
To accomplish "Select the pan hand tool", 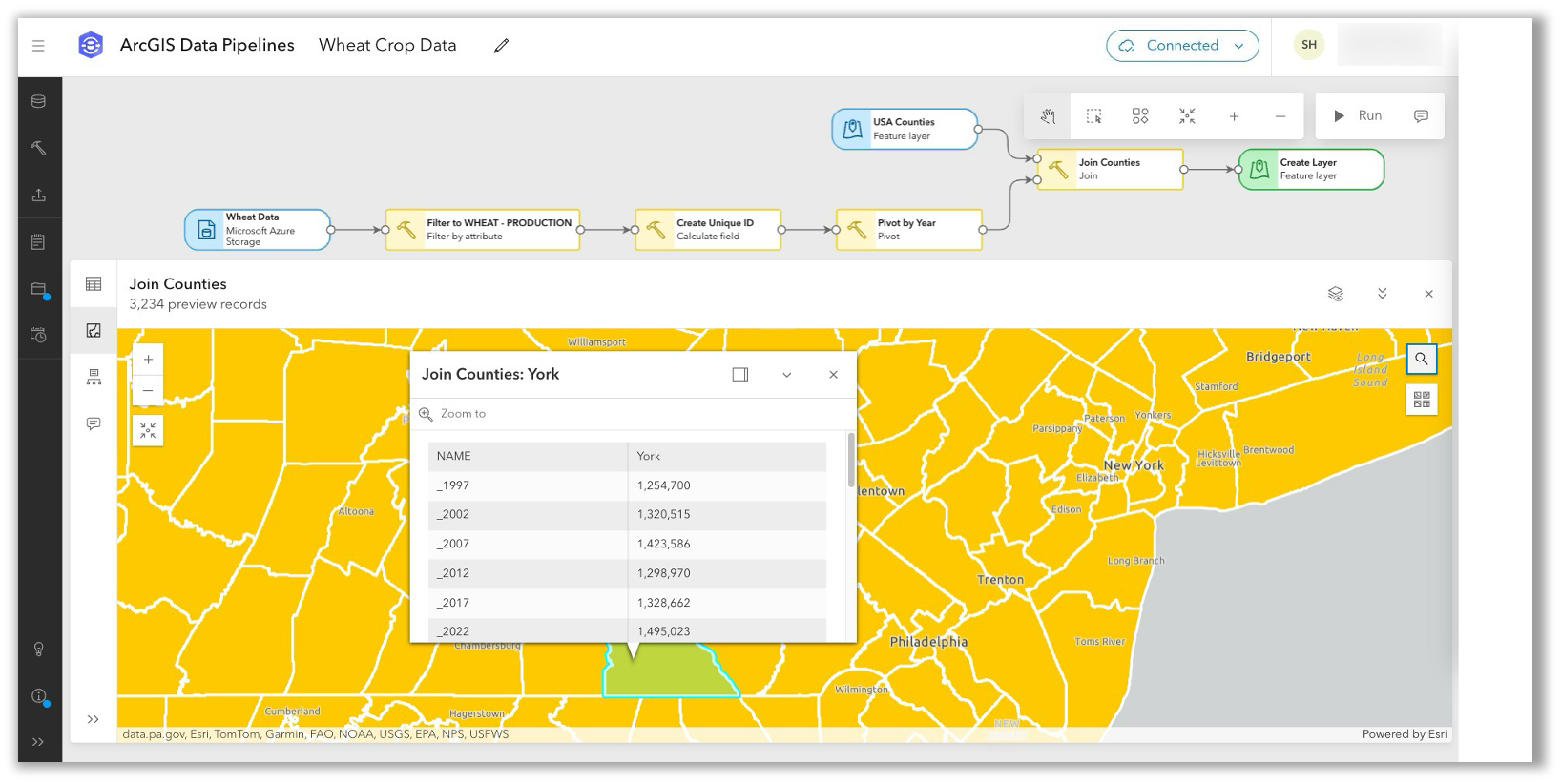I will point(1048,115).
